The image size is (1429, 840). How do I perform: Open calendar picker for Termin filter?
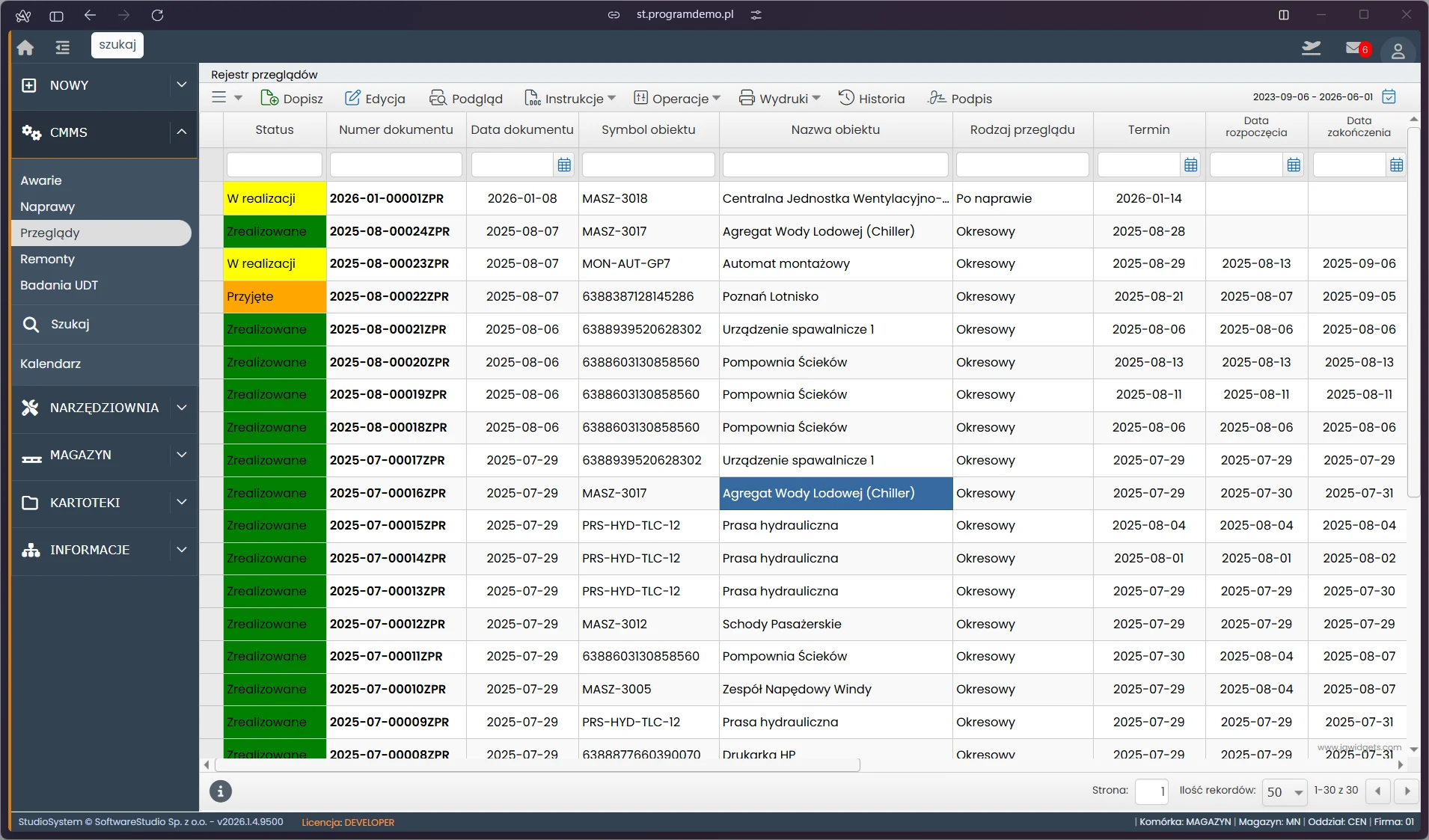click(1191, 165)
